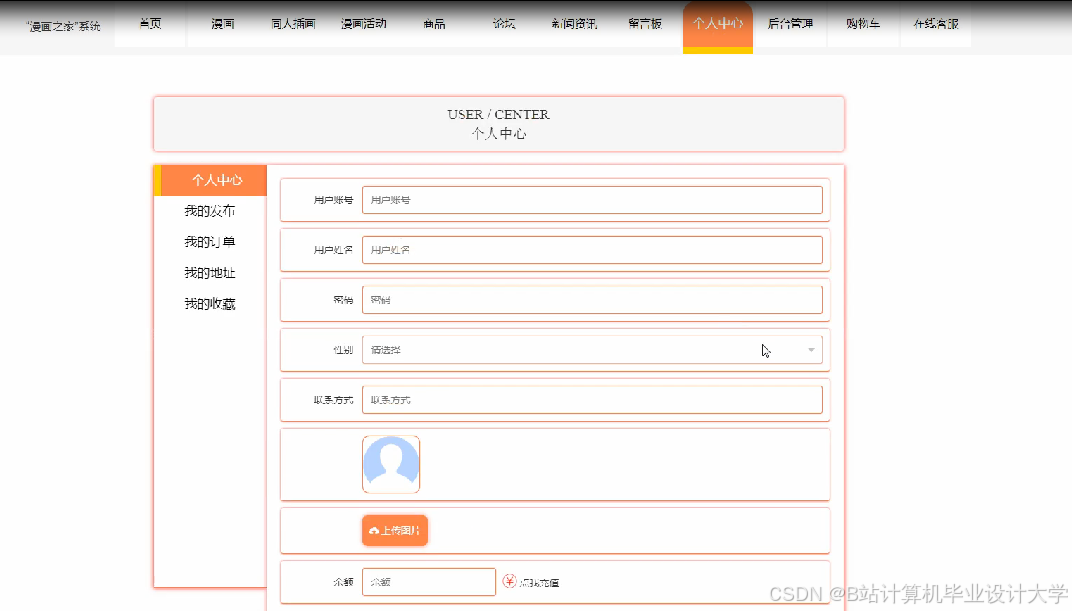Focus the 余额 input field
This screenshot has height=611, width=1072.
point(429,582)
